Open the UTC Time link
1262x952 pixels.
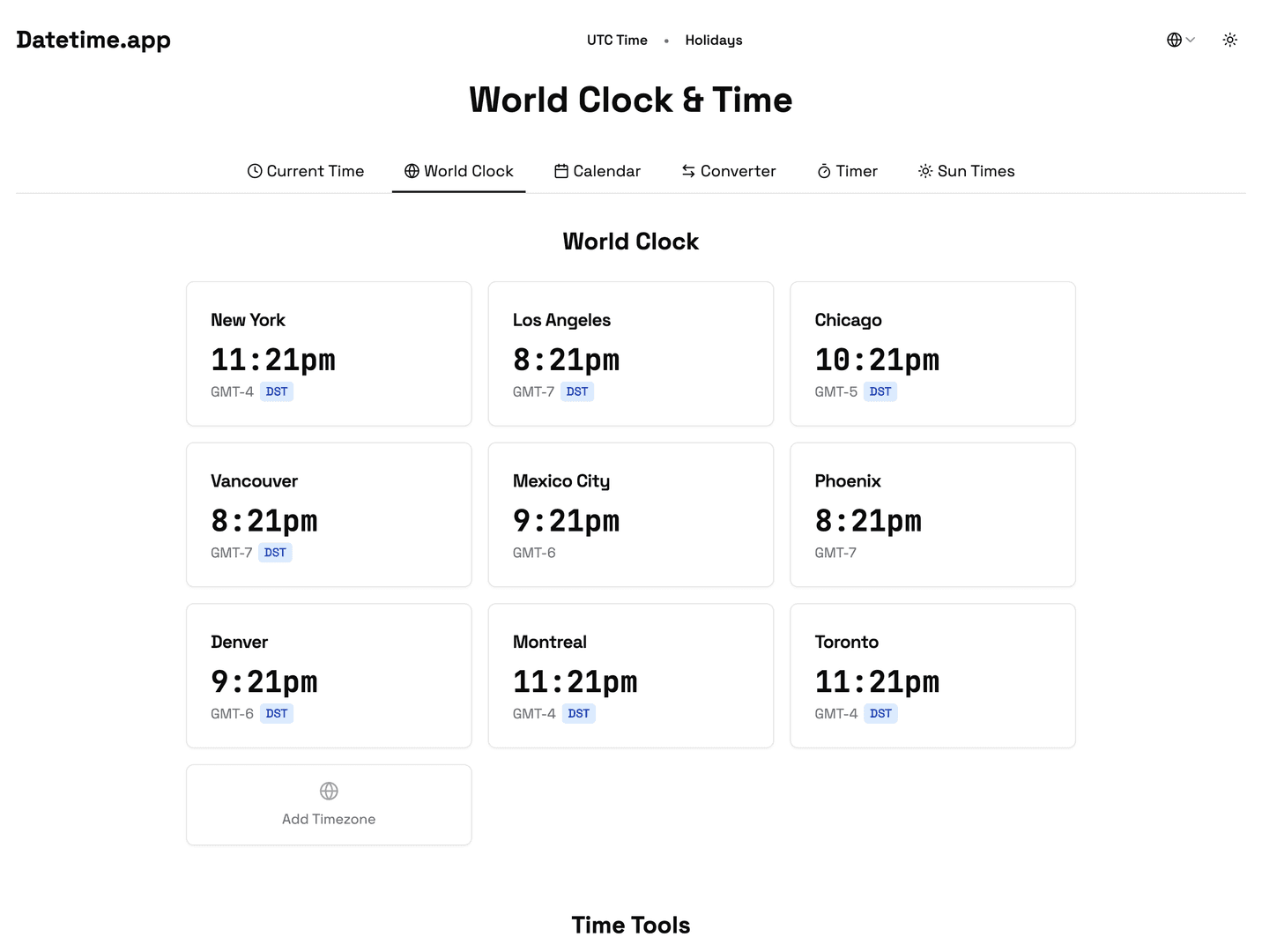pyautogui.click(x=617, y=40)
